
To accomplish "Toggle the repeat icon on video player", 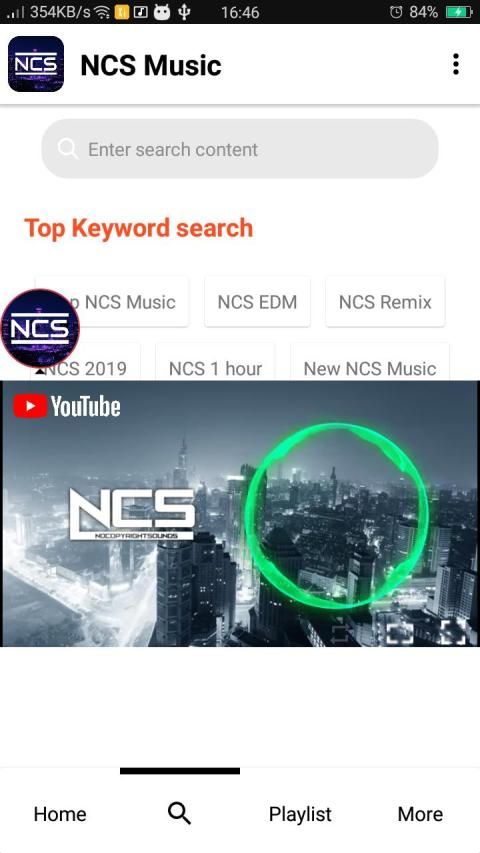I will pyautogui.click(x=339, y=633).
